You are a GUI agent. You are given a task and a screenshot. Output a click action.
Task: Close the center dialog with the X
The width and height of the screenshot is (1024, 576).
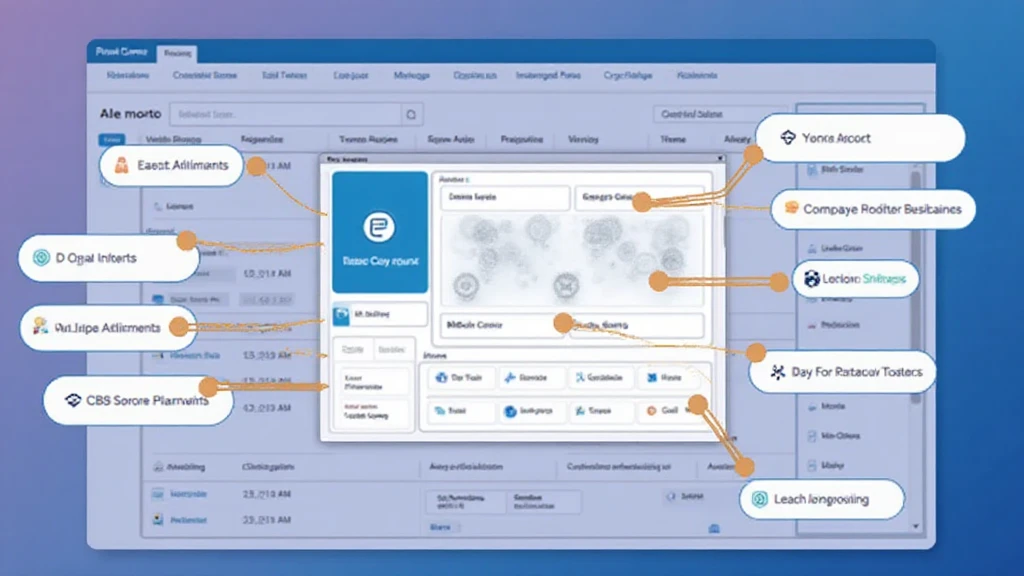pos(719,159)
